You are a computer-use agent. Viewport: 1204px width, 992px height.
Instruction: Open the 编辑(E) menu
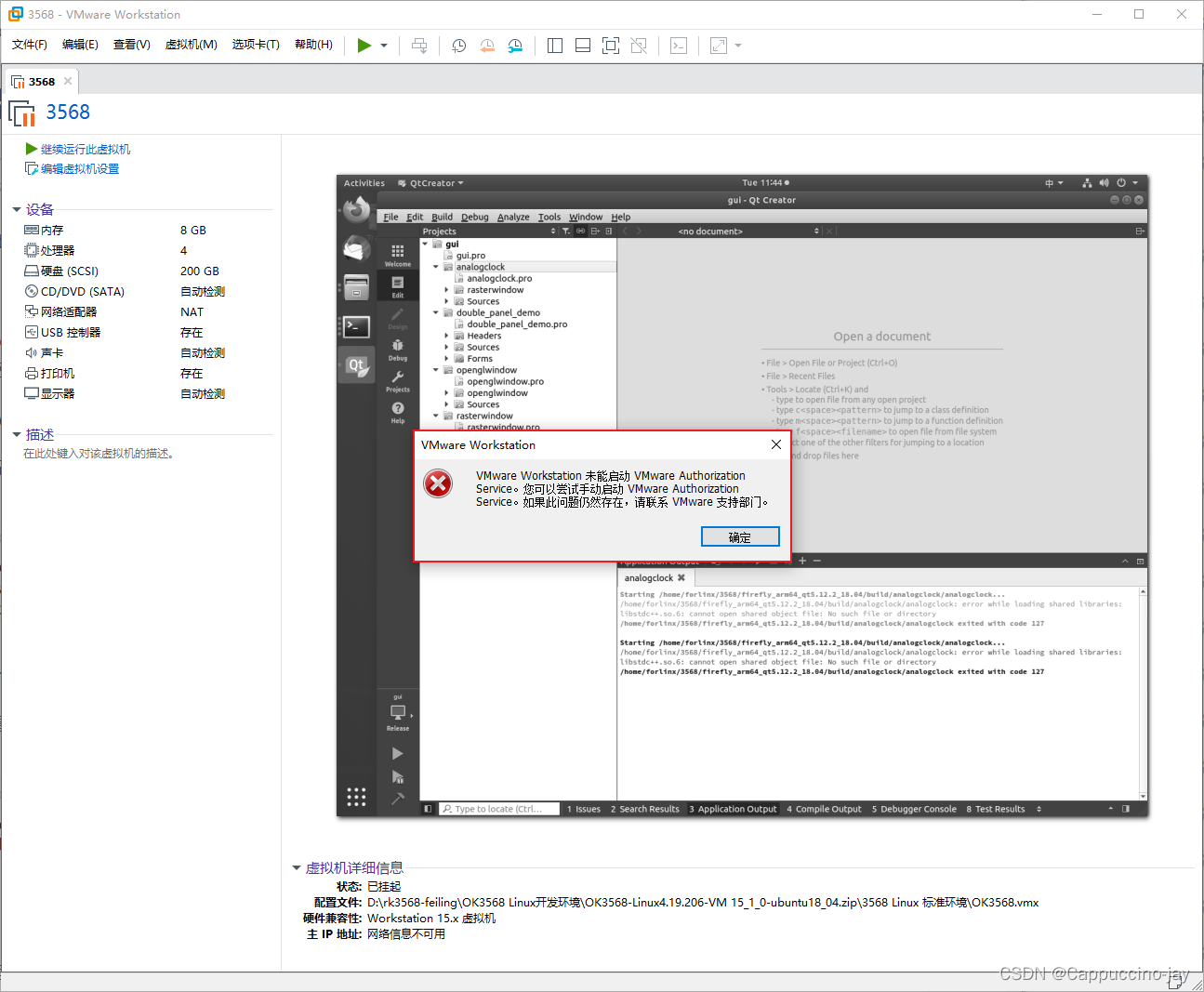coord(80,45)
